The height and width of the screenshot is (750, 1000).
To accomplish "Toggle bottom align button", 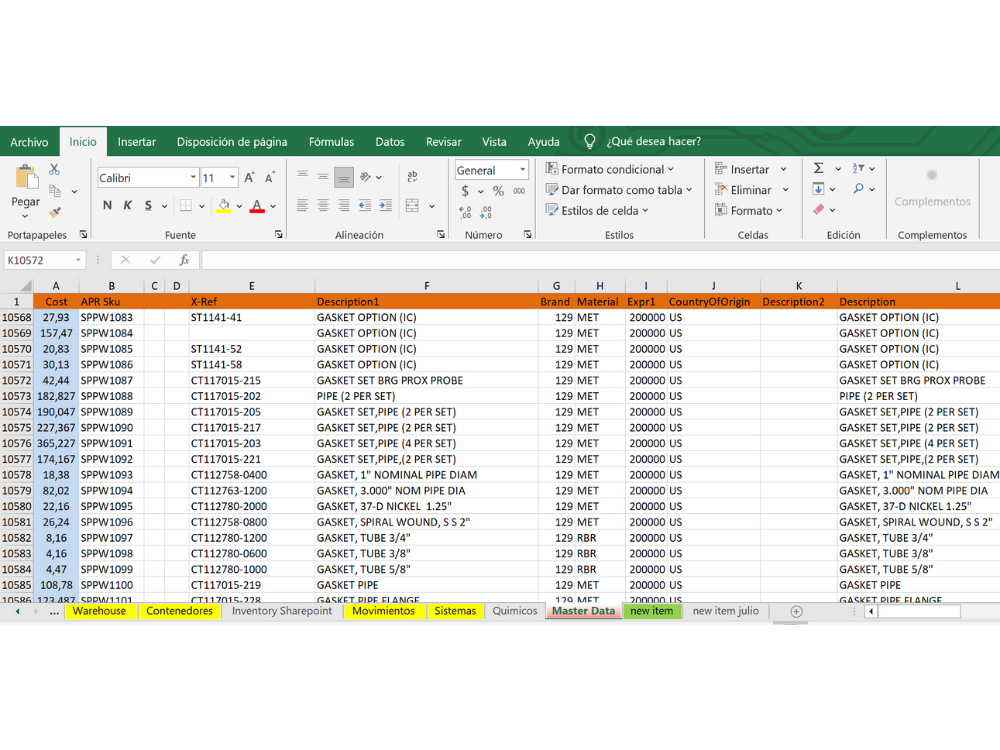I will tap(344, 177).
